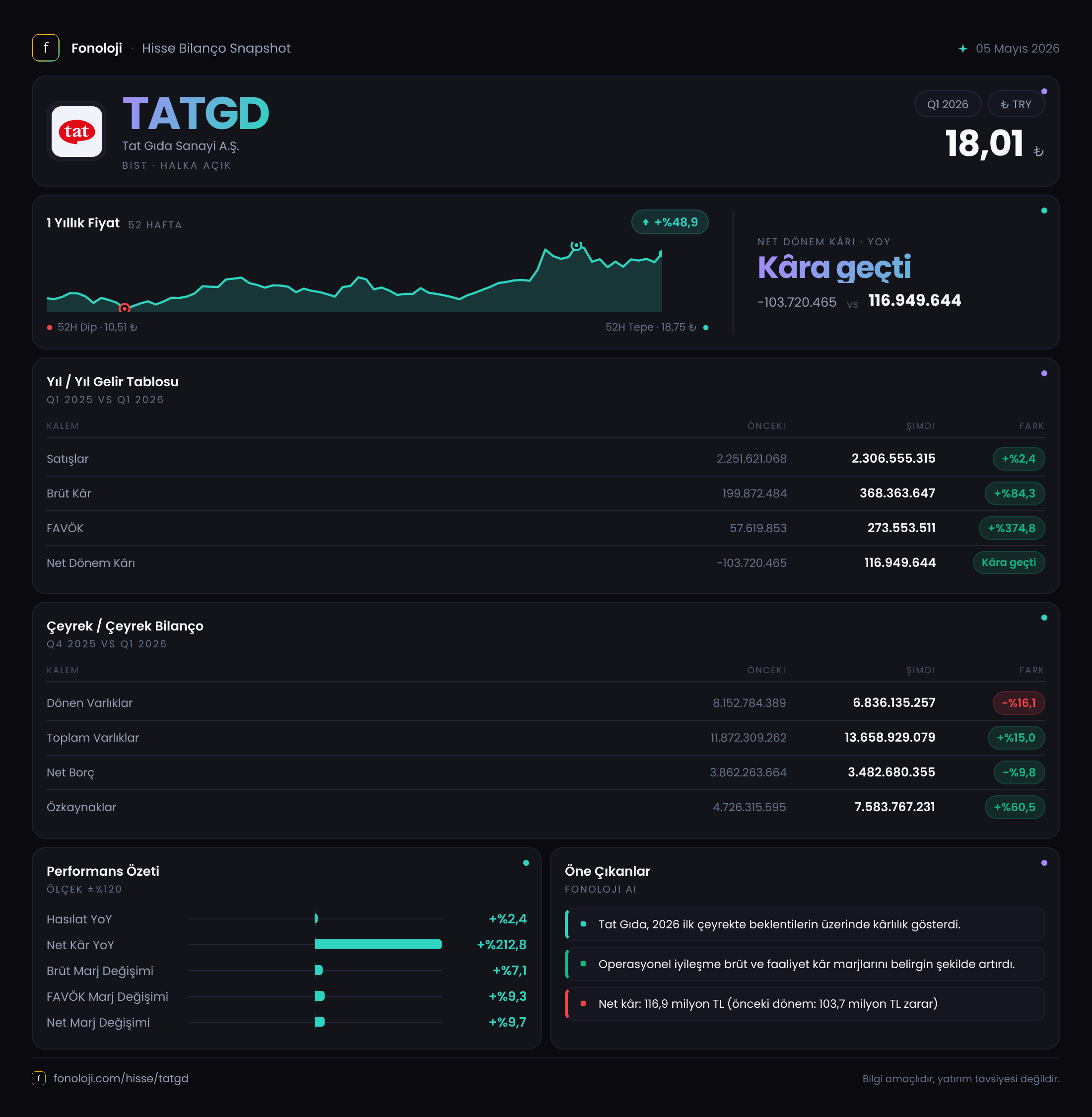Select the Q1 2026 period pill
Screen dimensions: 1092x1117
pyautogui.click(x=948, y=104)
